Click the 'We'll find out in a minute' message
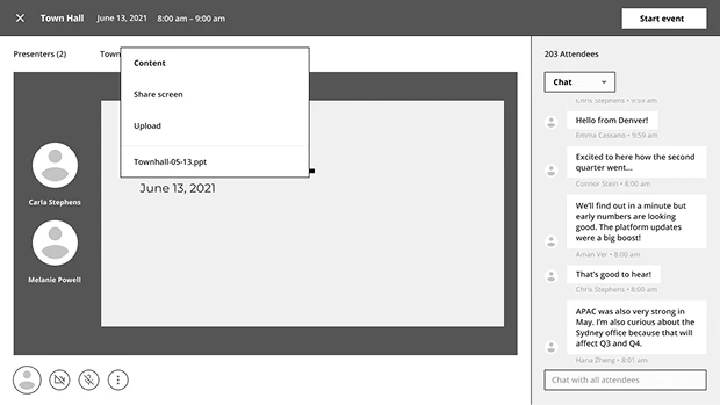This screenshot has width=720, height=405. 636,221
